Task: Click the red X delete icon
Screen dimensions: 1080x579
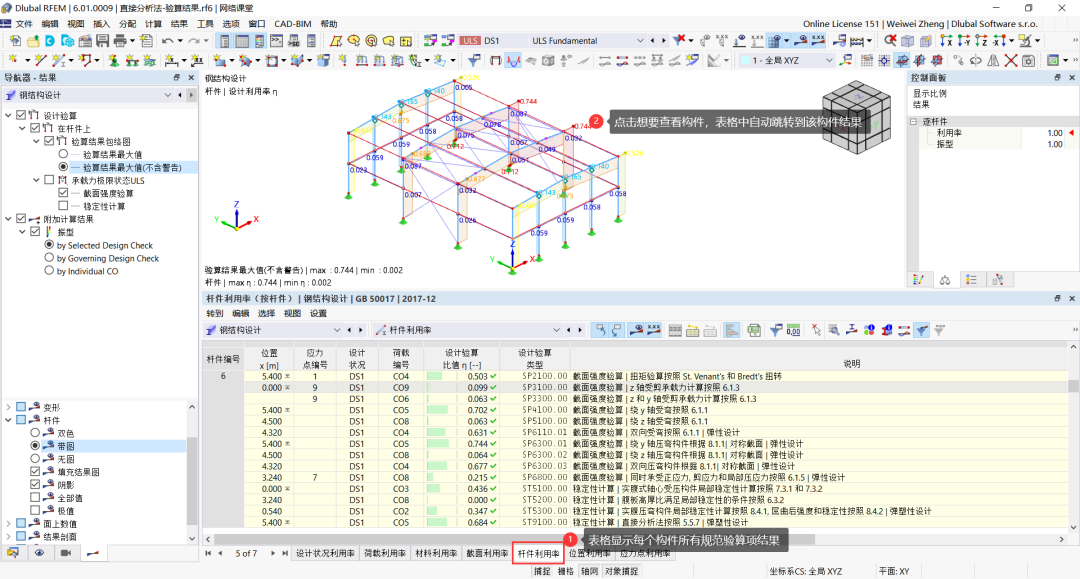Action: (x=1010, y=61)
